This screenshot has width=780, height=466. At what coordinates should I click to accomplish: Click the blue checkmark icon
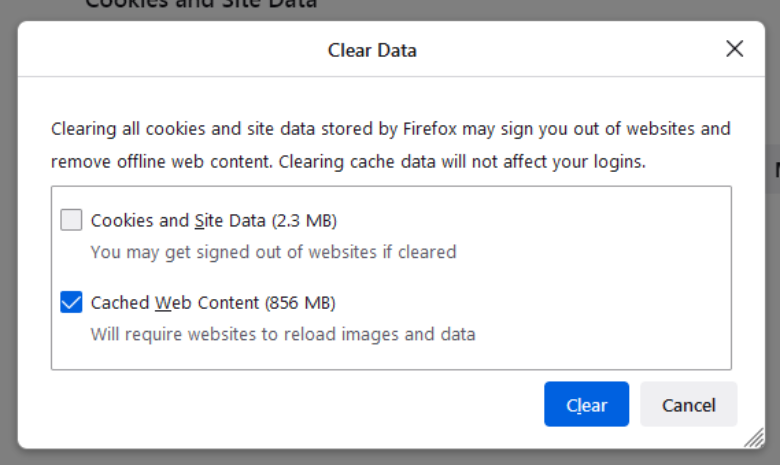71,302
